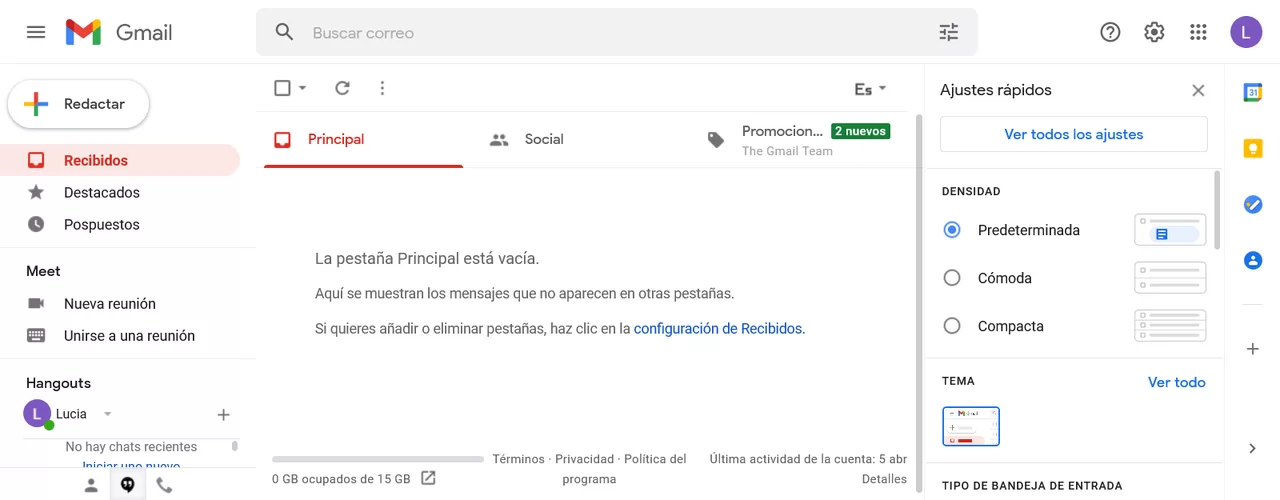Open the Settings gear icon
The height and width of the screenshot is (500, 1280).
[x=1154, y=32]
